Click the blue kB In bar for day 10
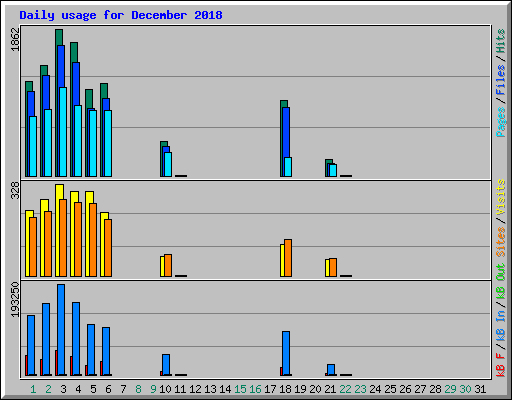This screenshot has height=400, width=512. [x=166, y=365]
